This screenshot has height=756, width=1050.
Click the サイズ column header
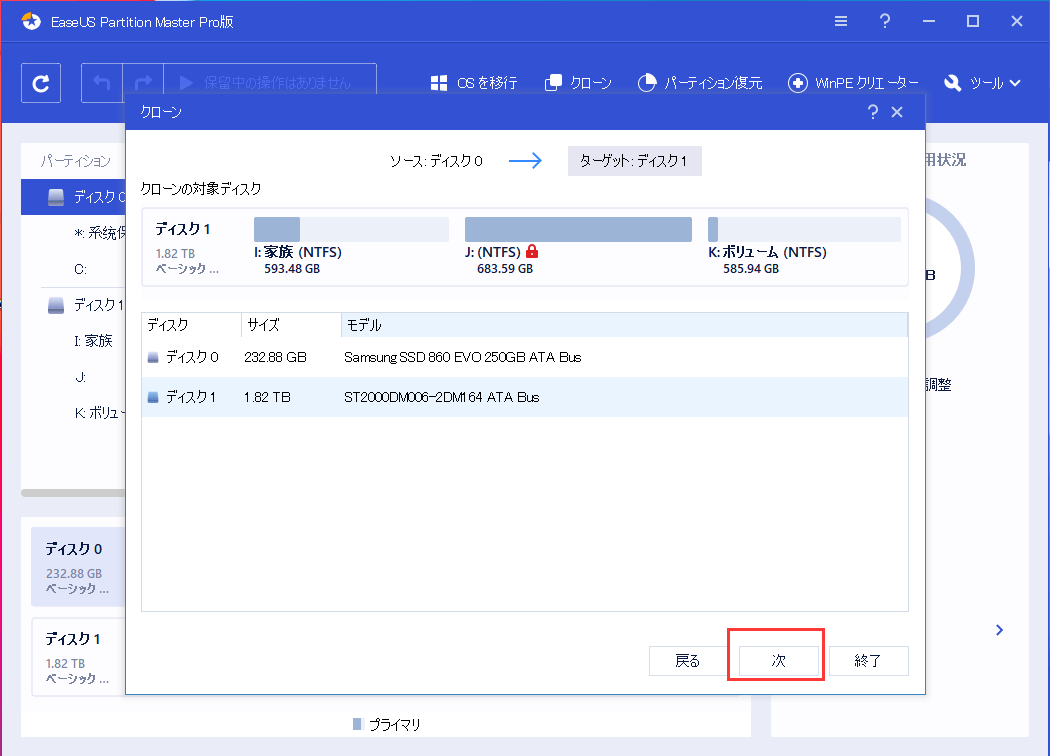(291, 325)
